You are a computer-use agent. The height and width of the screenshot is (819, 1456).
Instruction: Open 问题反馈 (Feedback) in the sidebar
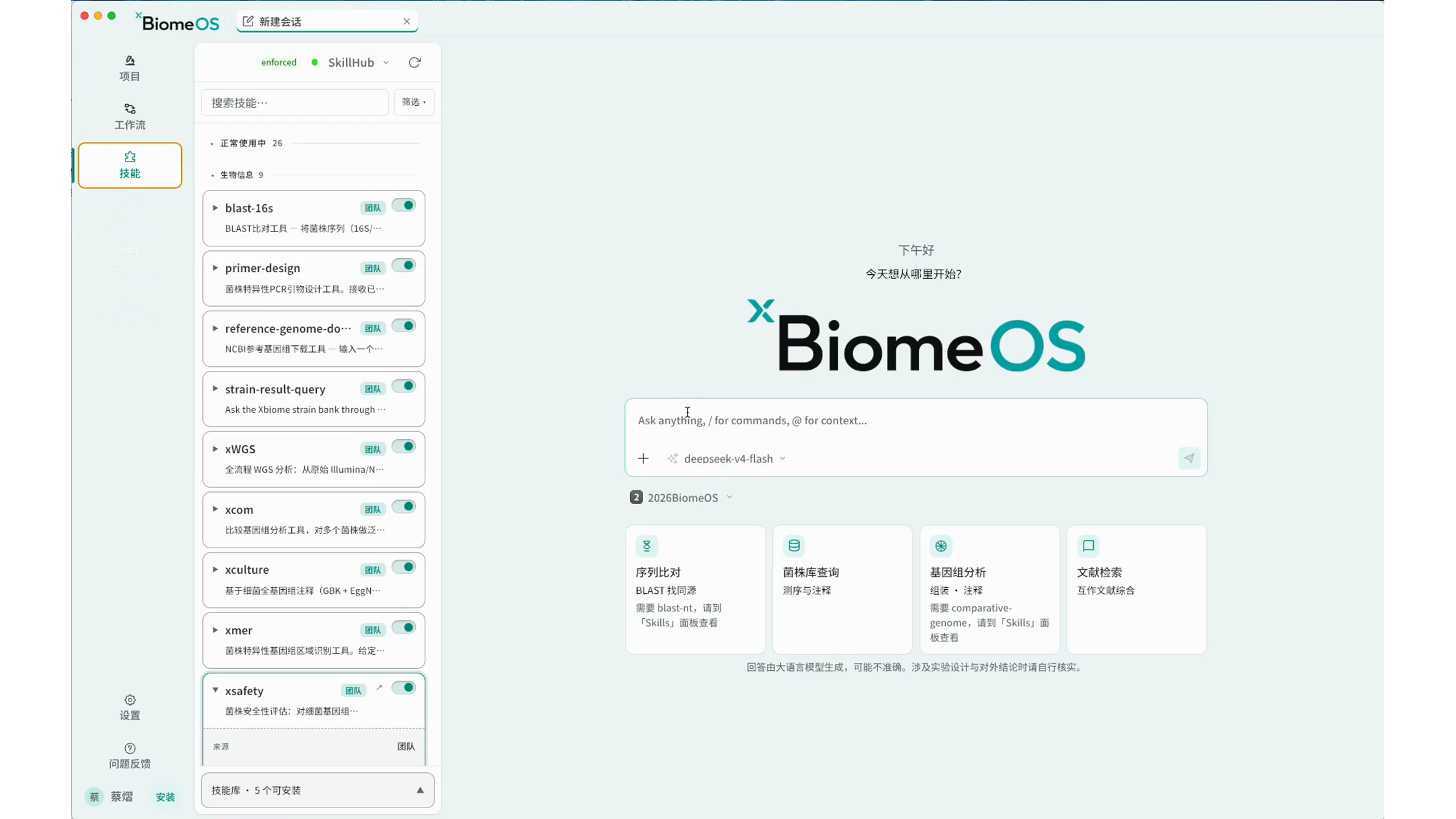tap(130, 755)
